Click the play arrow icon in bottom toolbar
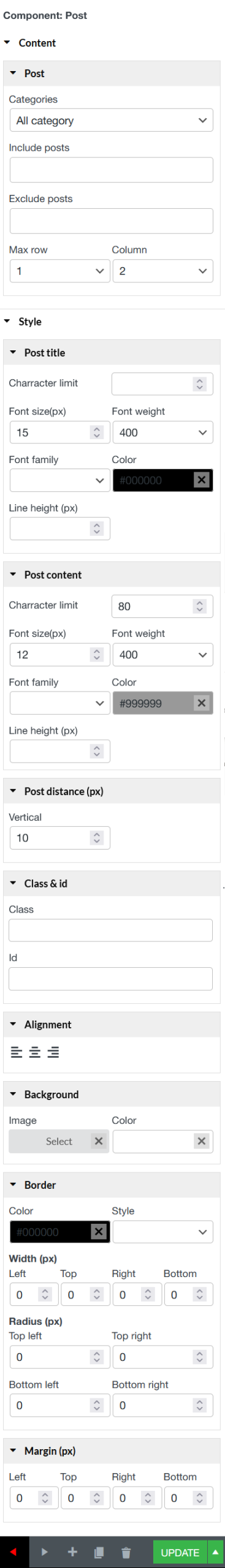This screenshot has width=225, height=1568. click(44, 1551)
